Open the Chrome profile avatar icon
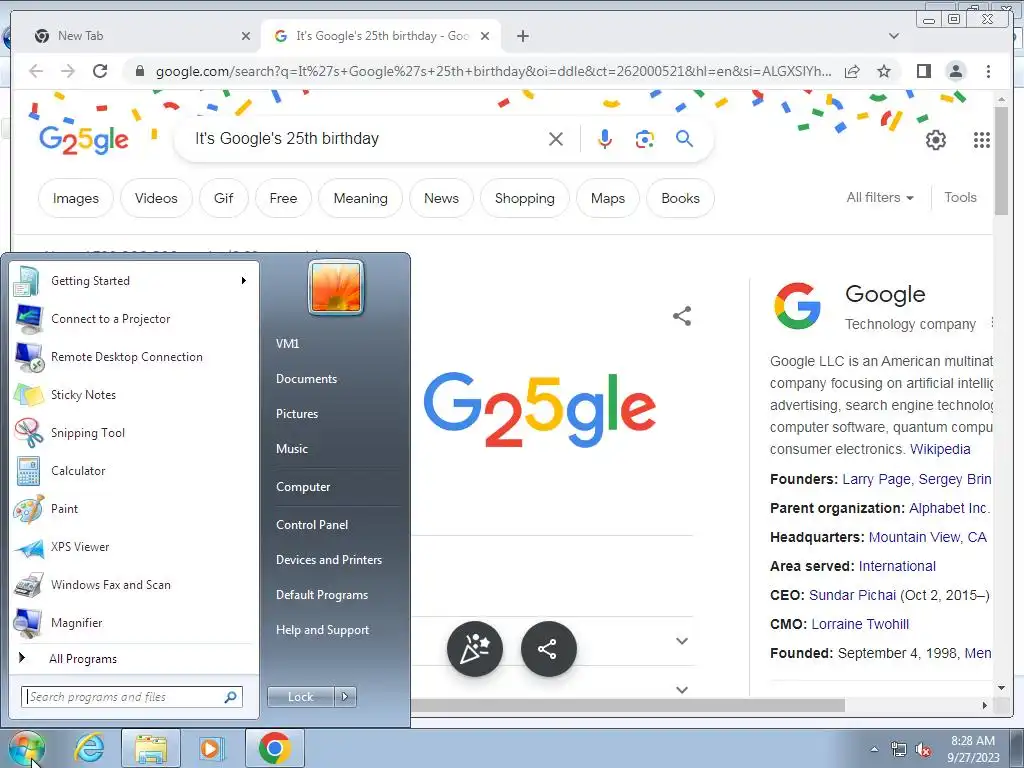 point(955,71)
